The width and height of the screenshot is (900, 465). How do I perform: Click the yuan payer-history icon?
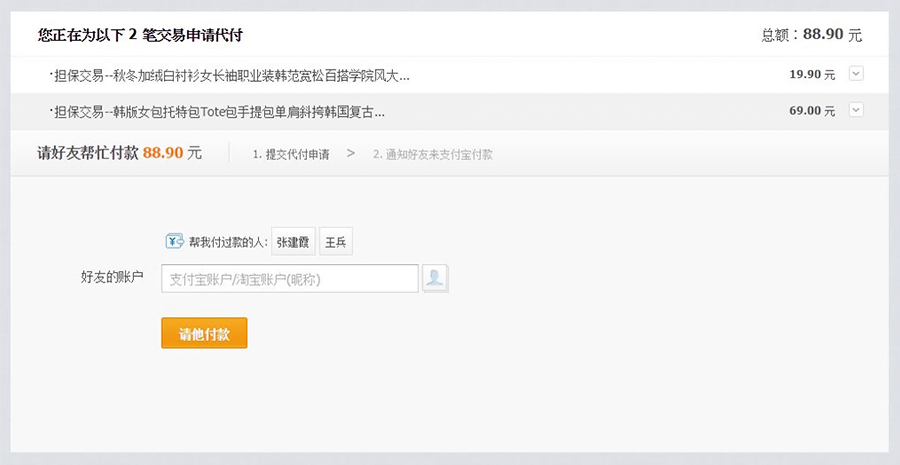174,241
